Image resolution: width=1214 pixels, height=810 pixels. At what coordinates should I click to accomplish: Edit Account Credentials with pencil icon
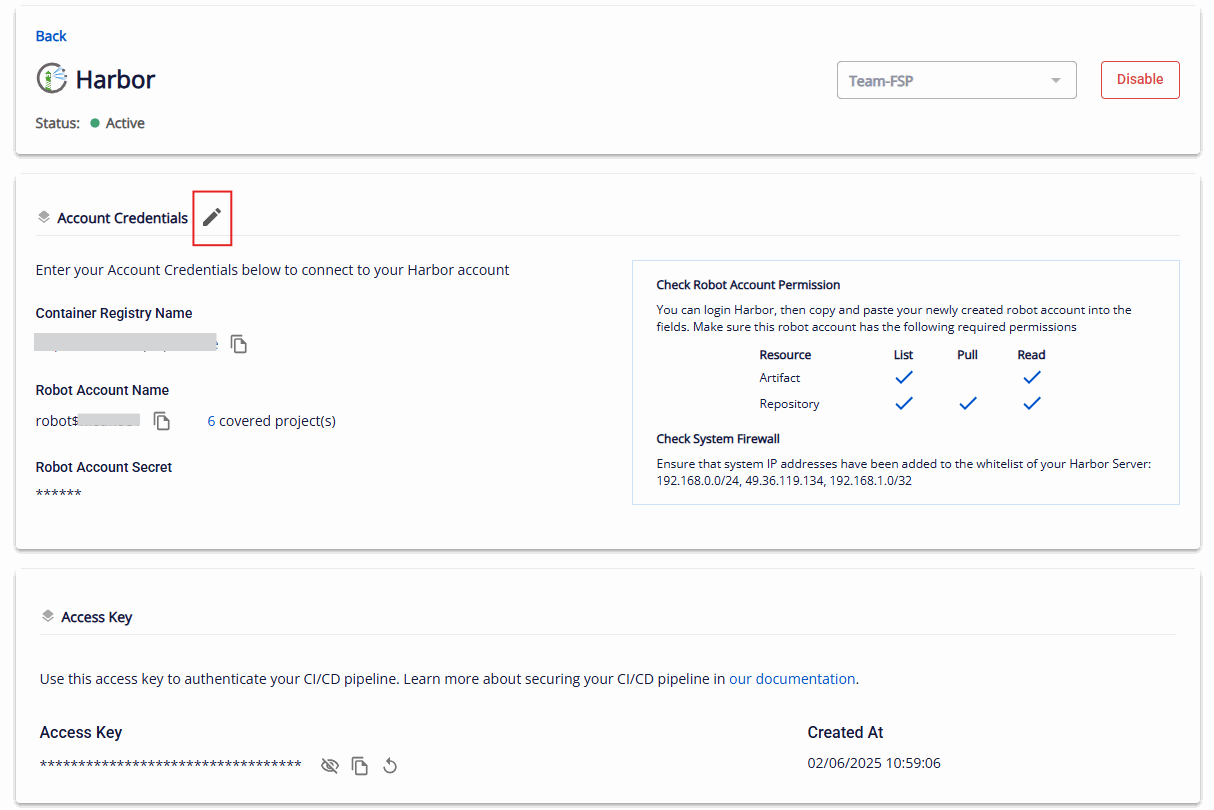(212, 217)
